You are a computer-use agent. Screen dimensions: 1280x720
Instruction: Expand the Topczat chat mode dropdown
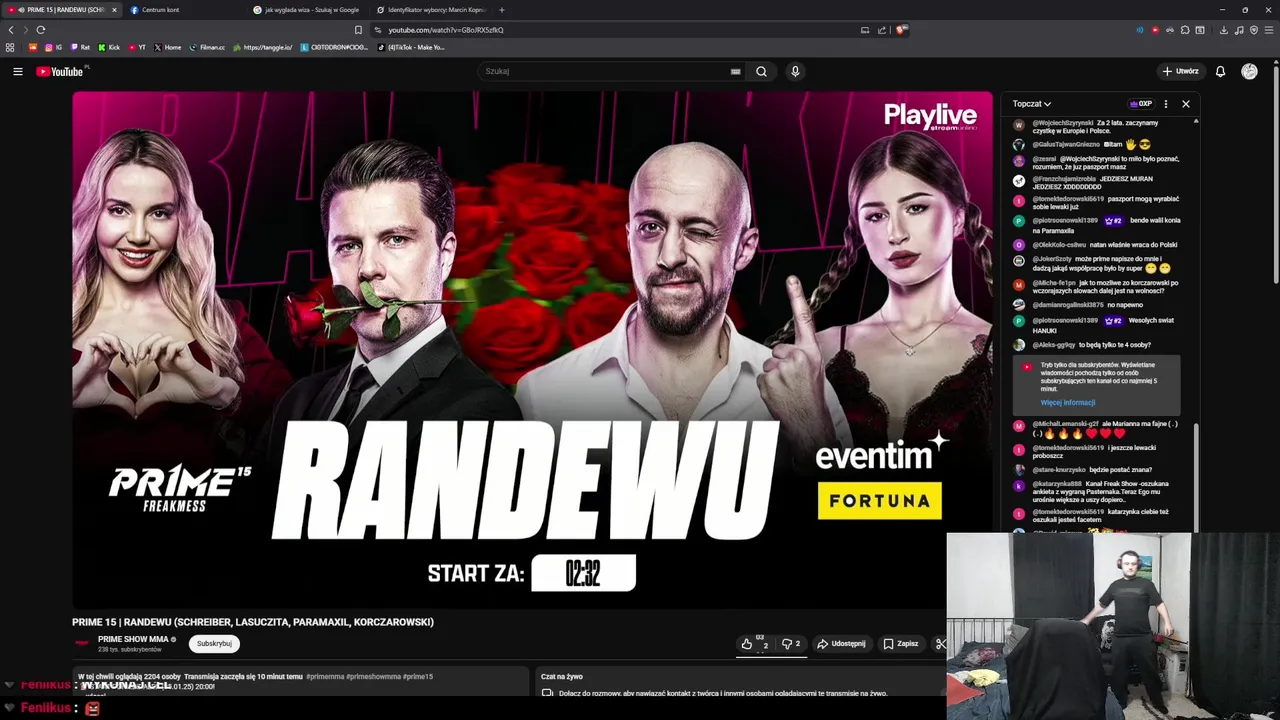[x=1031, y=104]
